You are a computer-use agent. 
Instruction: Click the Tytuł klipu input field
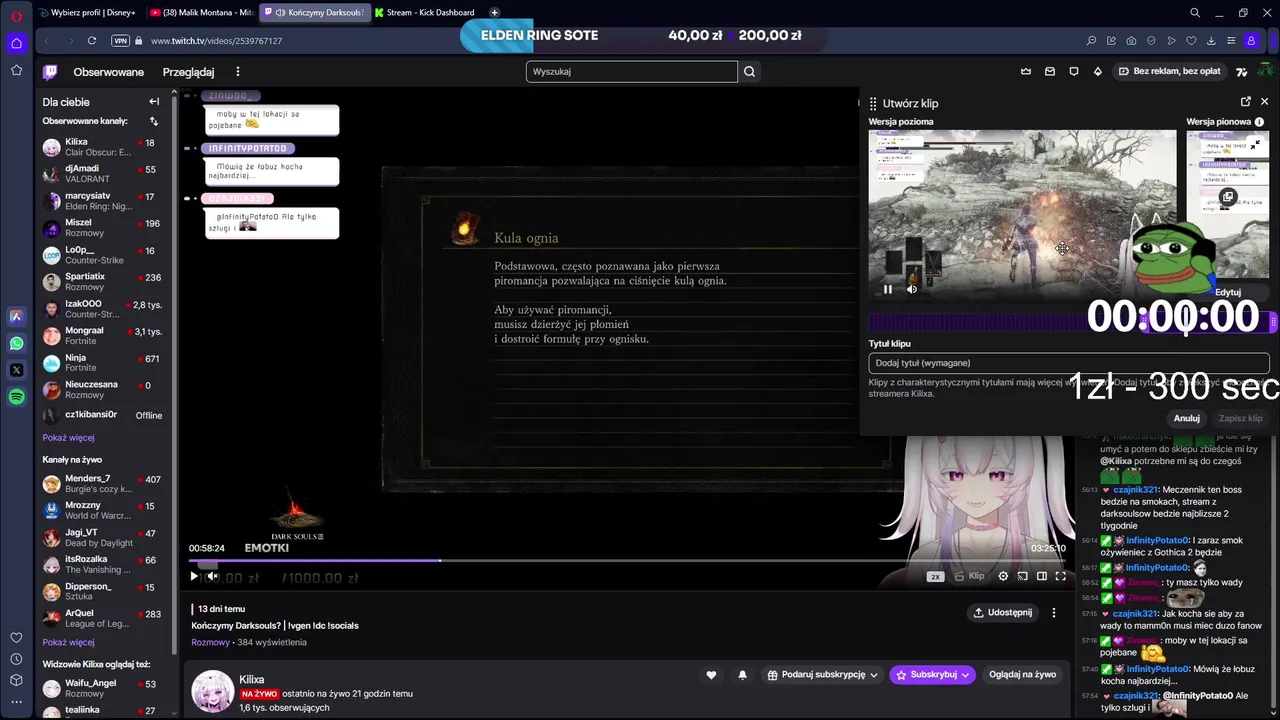pyautogui.click(x=1069, y=363)
